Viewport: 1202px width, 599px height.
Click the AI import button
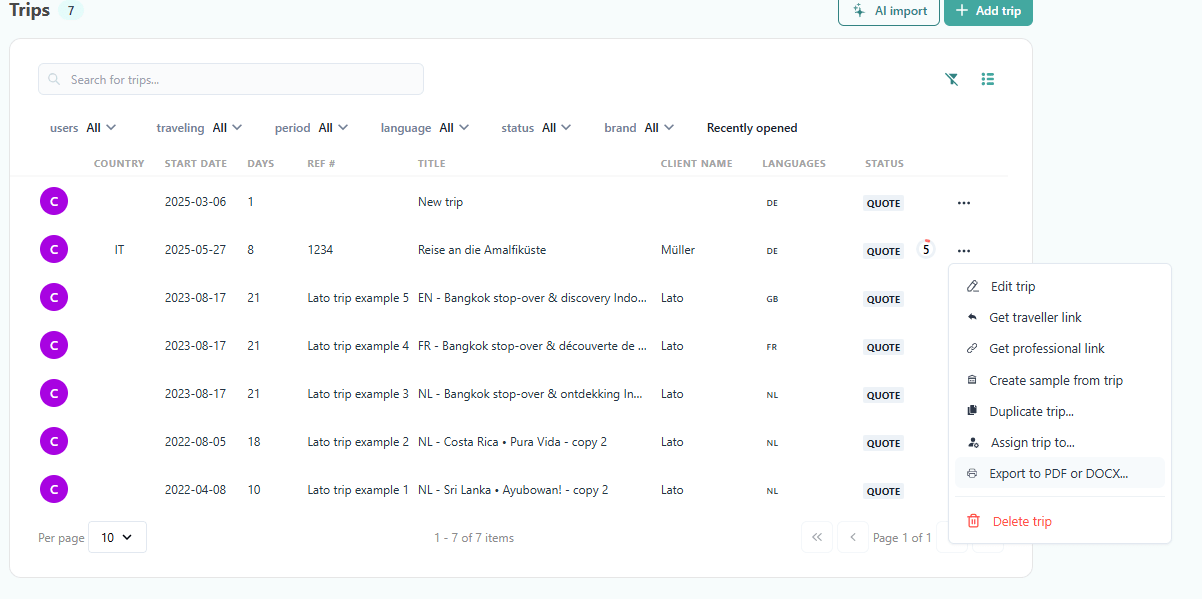(888, 11)
